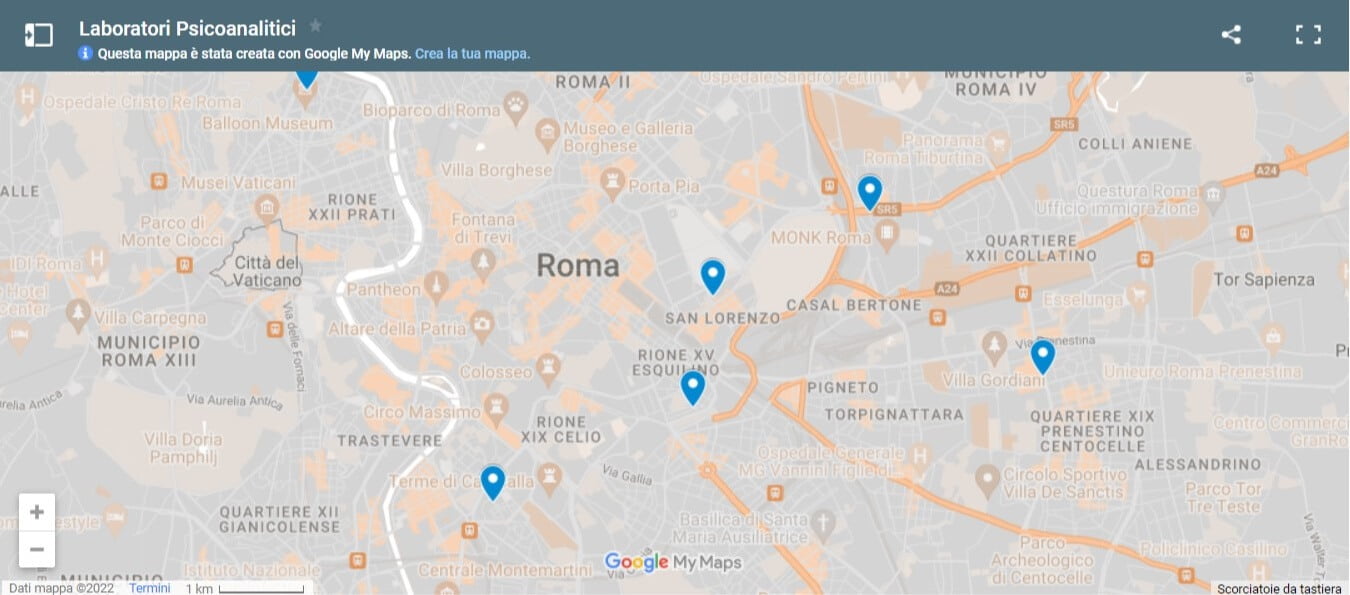Click the CASAL BERTONE label
Screen dimensions: 1350x595
854,304
